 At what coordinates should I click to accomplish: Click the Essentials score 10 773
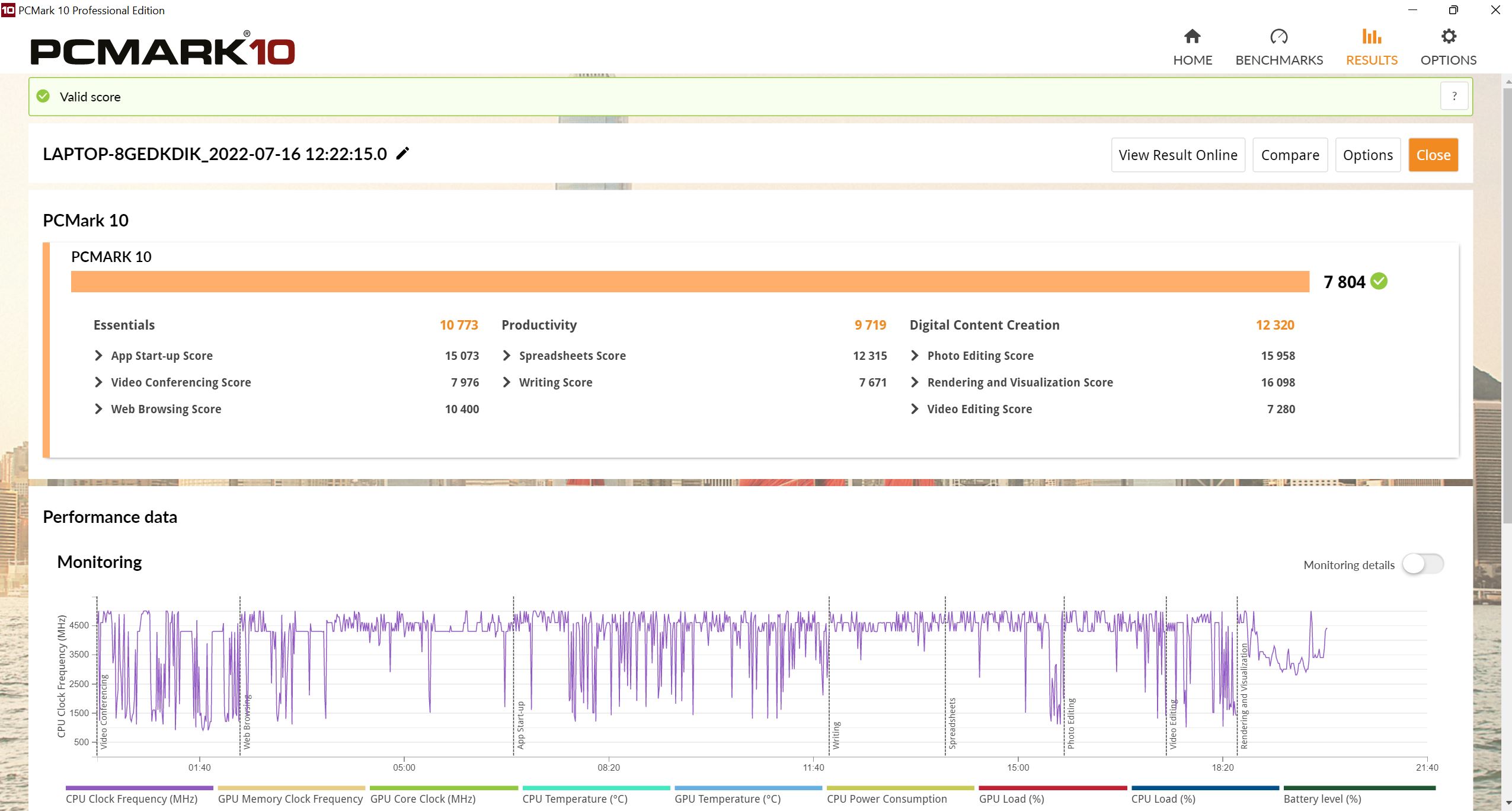click(459, 325)
